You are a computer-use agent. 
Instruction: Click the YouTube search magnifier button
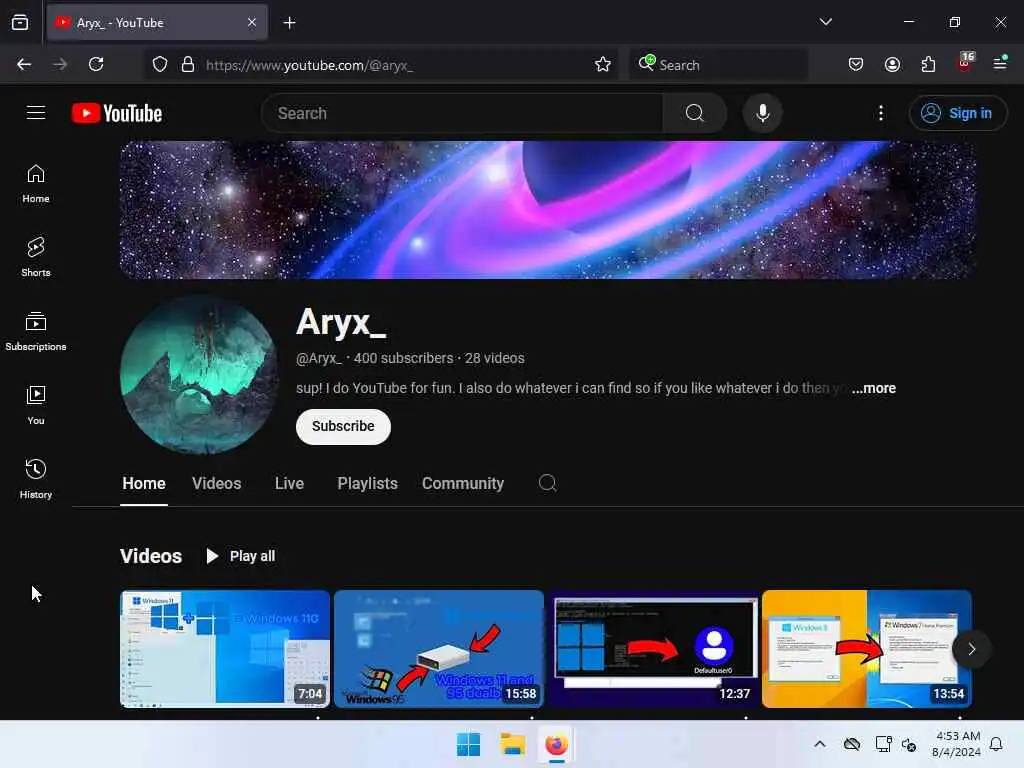pyautogui.click(x=694, y=113)
